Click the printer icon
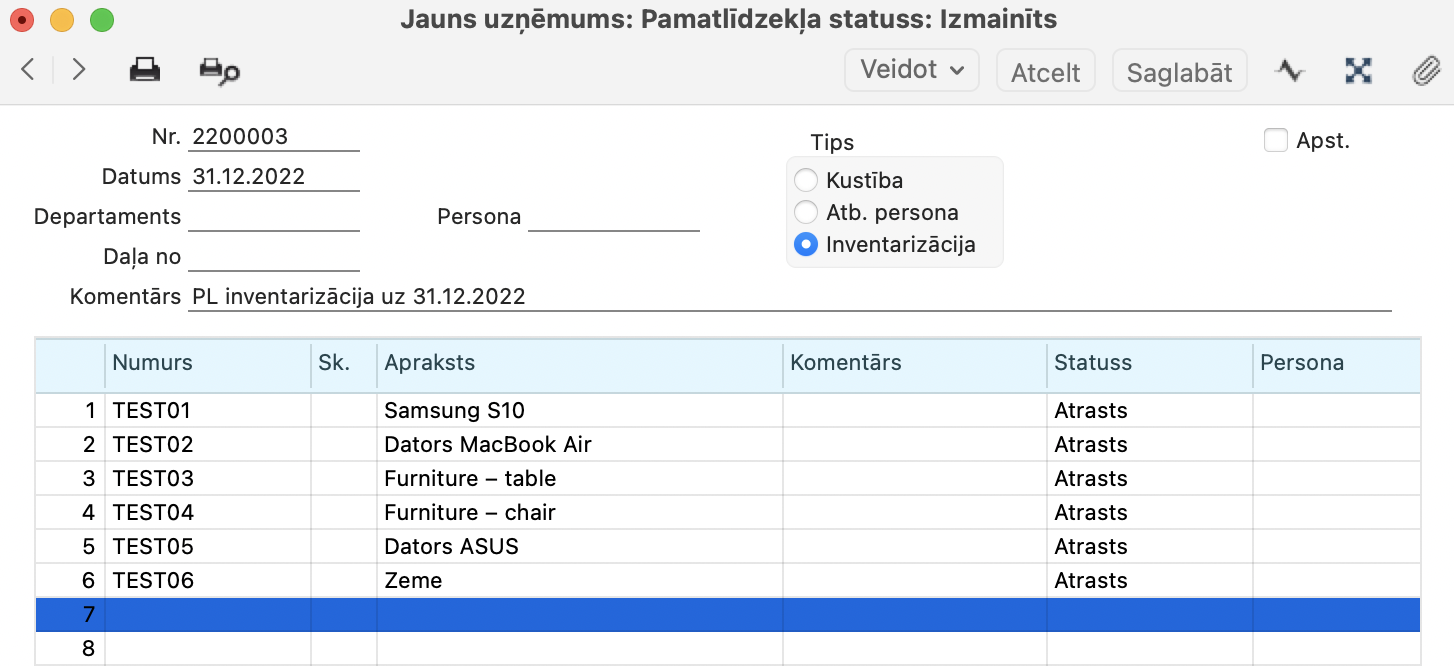This screenshot has width=1454, height=666. (x=145, y=70)
